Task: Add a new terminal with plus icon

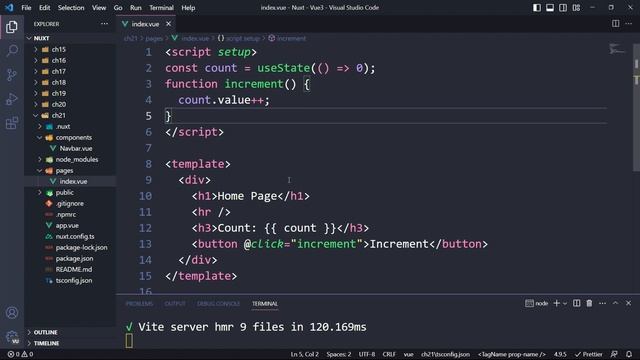Action: 556,303
